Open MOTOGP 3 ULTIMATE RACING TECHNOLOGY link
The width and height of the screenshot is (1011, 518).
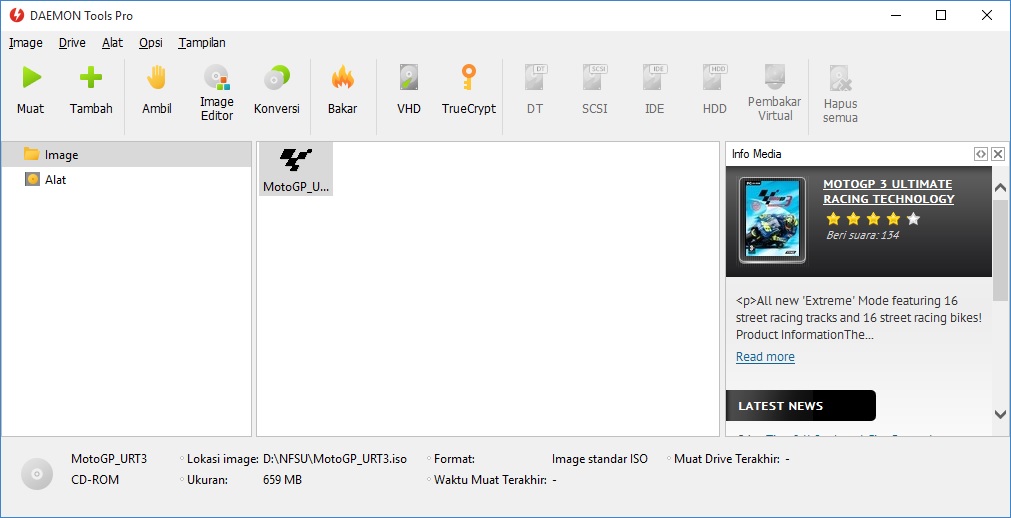888,192
